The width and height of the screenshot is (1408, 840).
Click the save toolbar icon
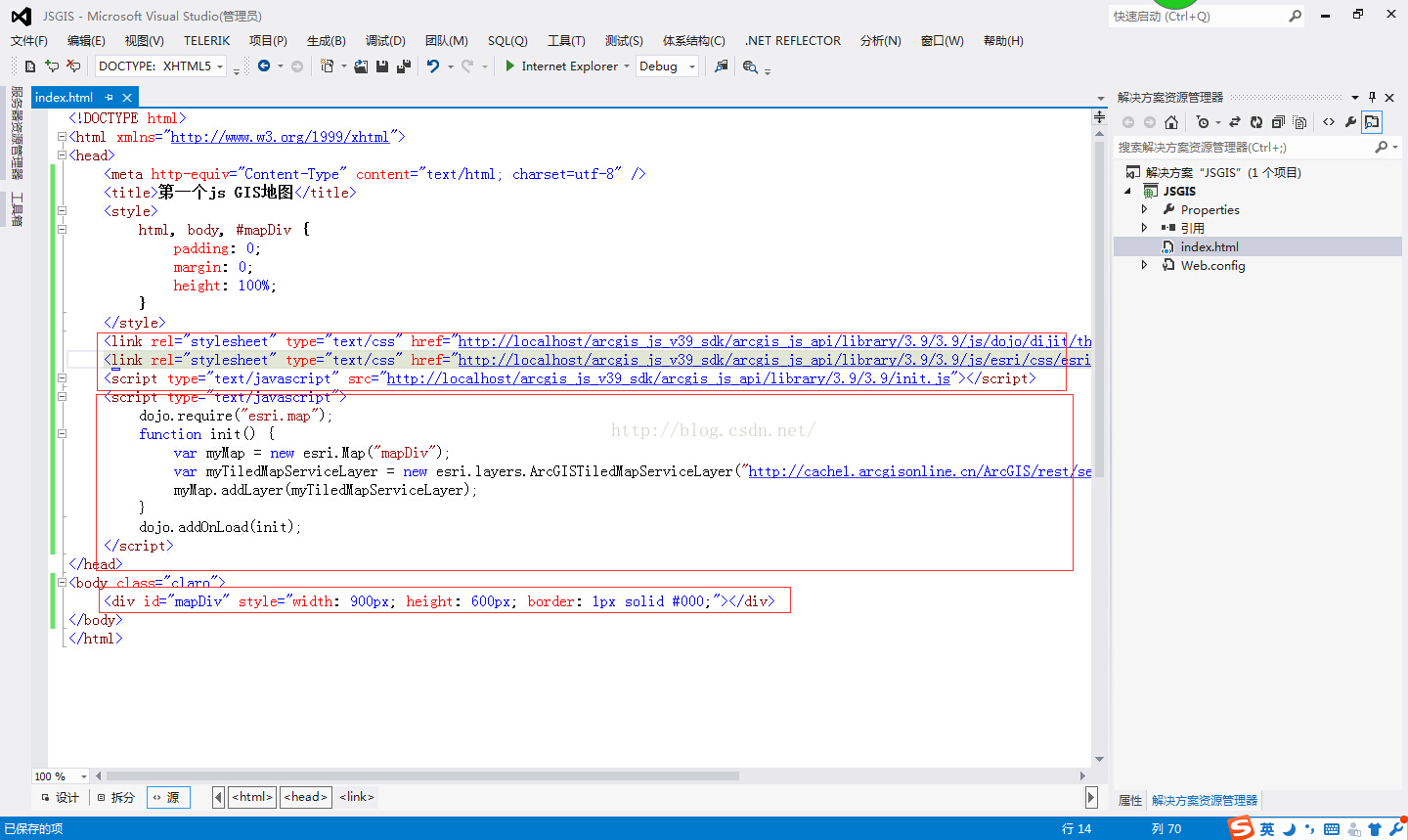[x=382, y=66]
